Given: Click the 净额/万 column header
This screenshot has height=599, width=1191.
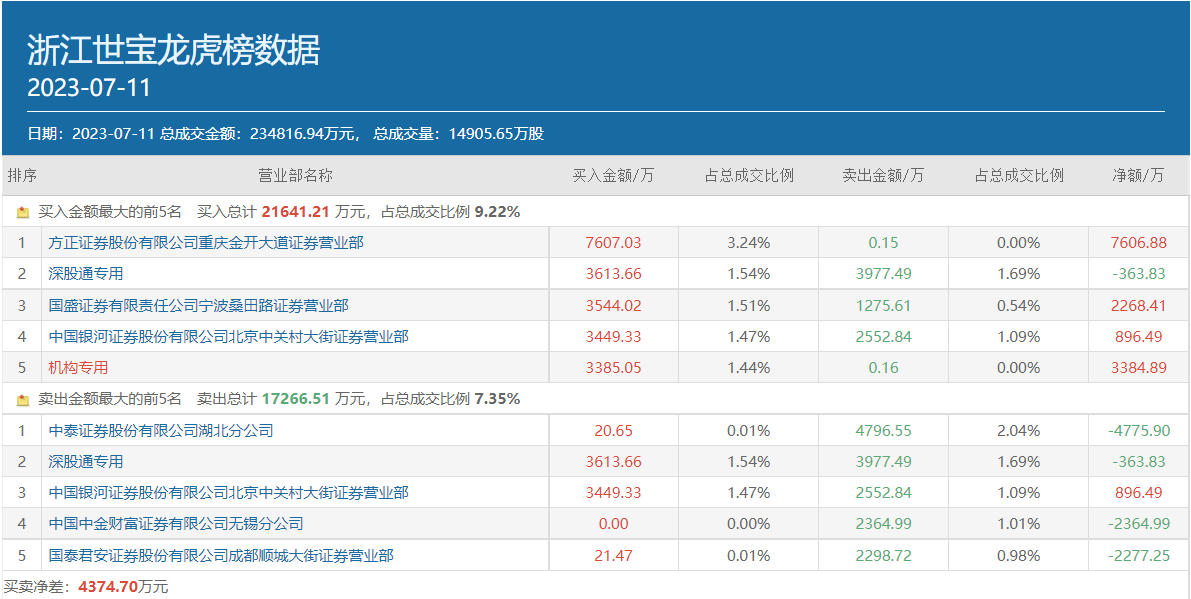Looking at the screenshot, I should (1138, 175).
